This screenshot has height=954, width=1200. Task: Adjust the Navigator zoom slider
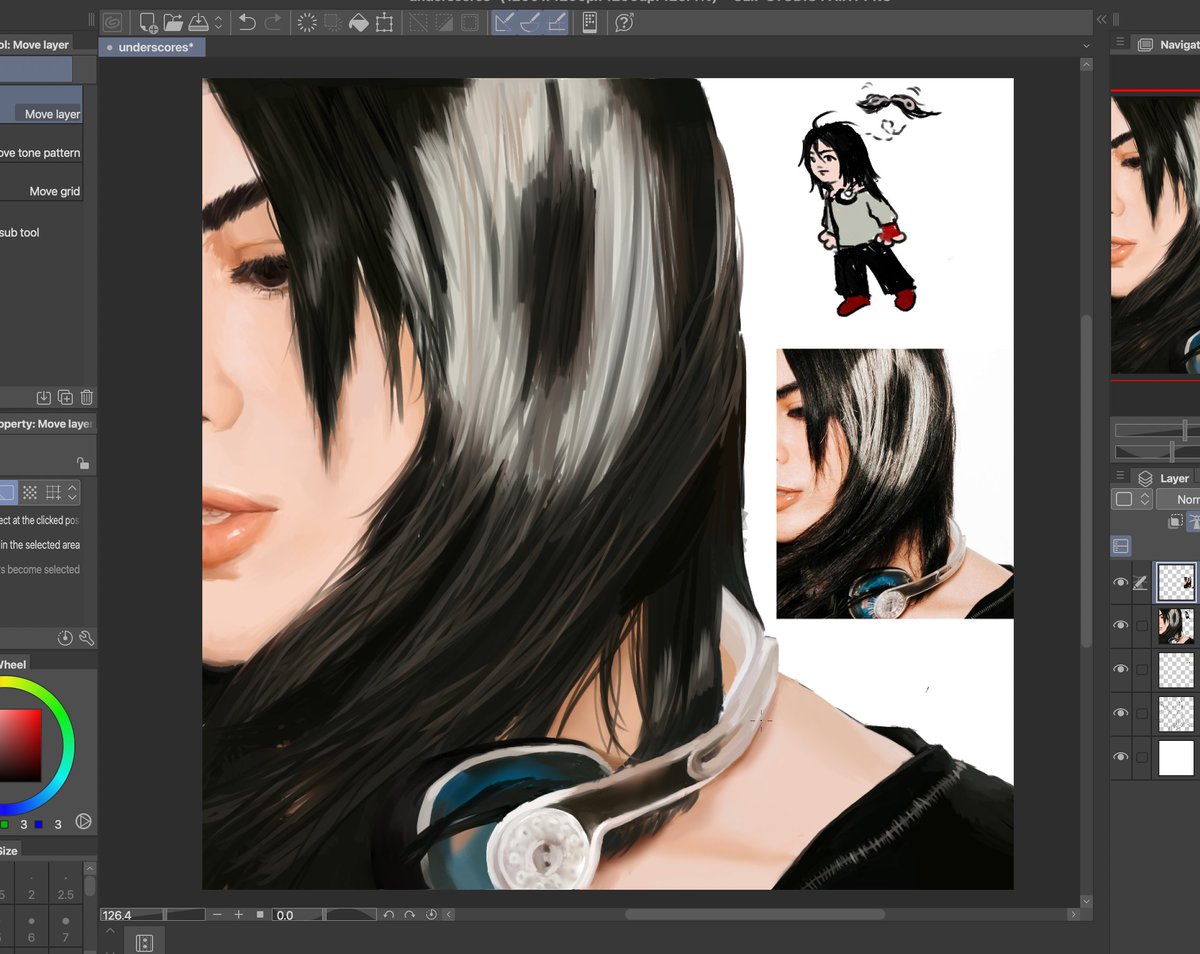coord(1157,430)
